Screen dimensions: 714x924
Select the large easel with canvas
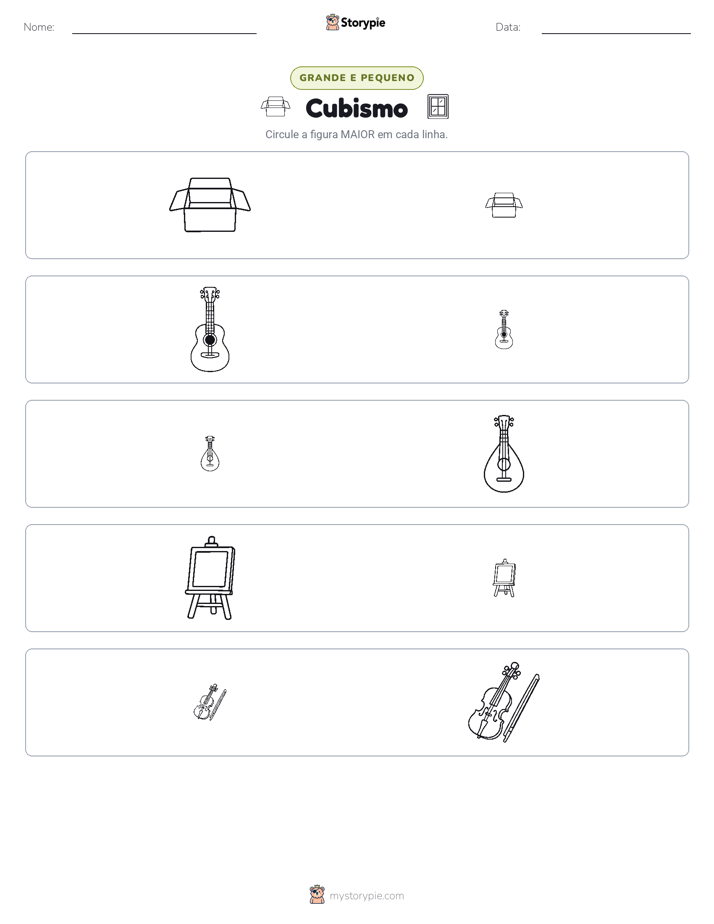pyautogui.click(x=210, y=578)
